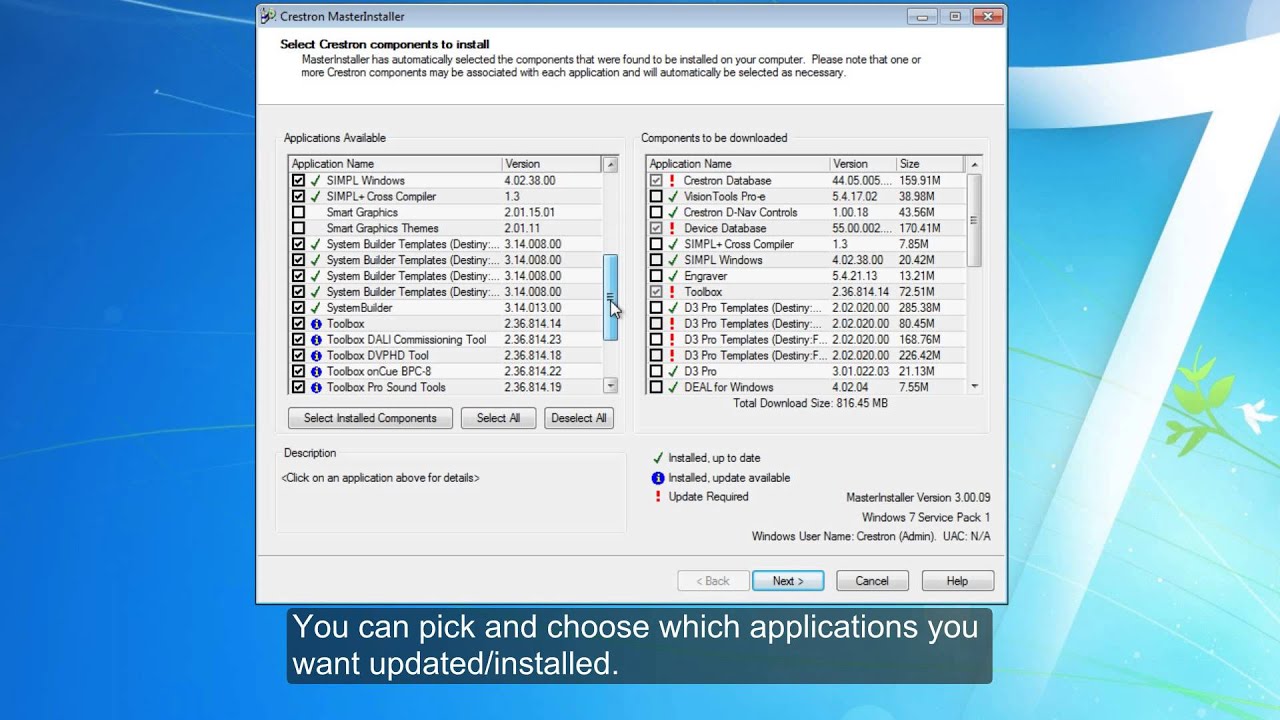Check the D3 Pro checkbox
Image resolution: width=1280 pixels, height=720 pixels.
656,372
